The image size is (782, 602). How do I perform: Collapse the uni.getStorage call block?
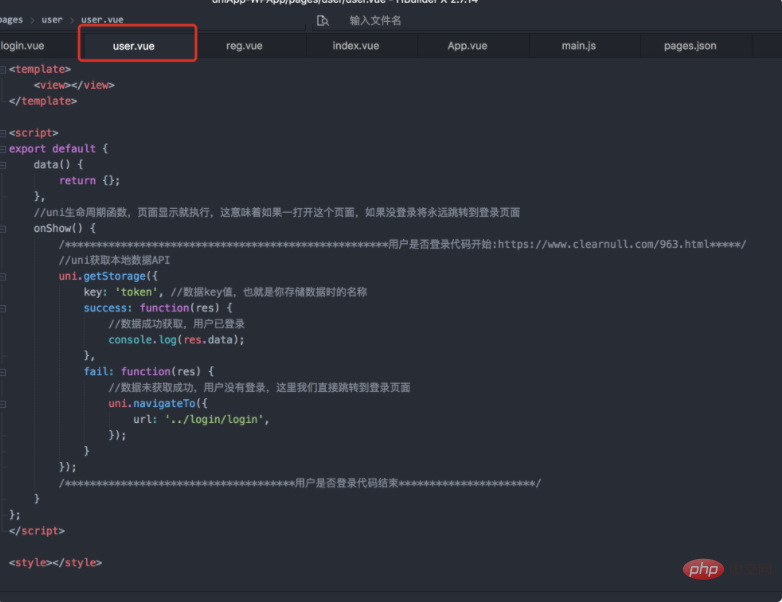3,277
